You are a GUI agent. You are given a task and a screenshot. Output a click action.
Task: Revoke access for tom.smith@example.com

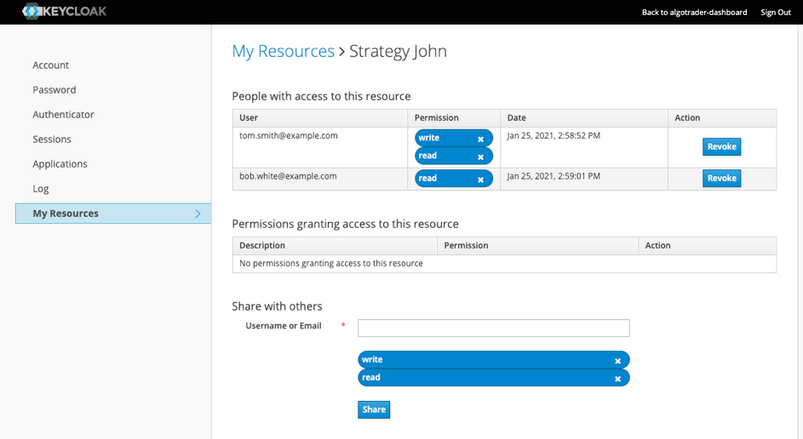pyautogui.click(x=722, y=147)
